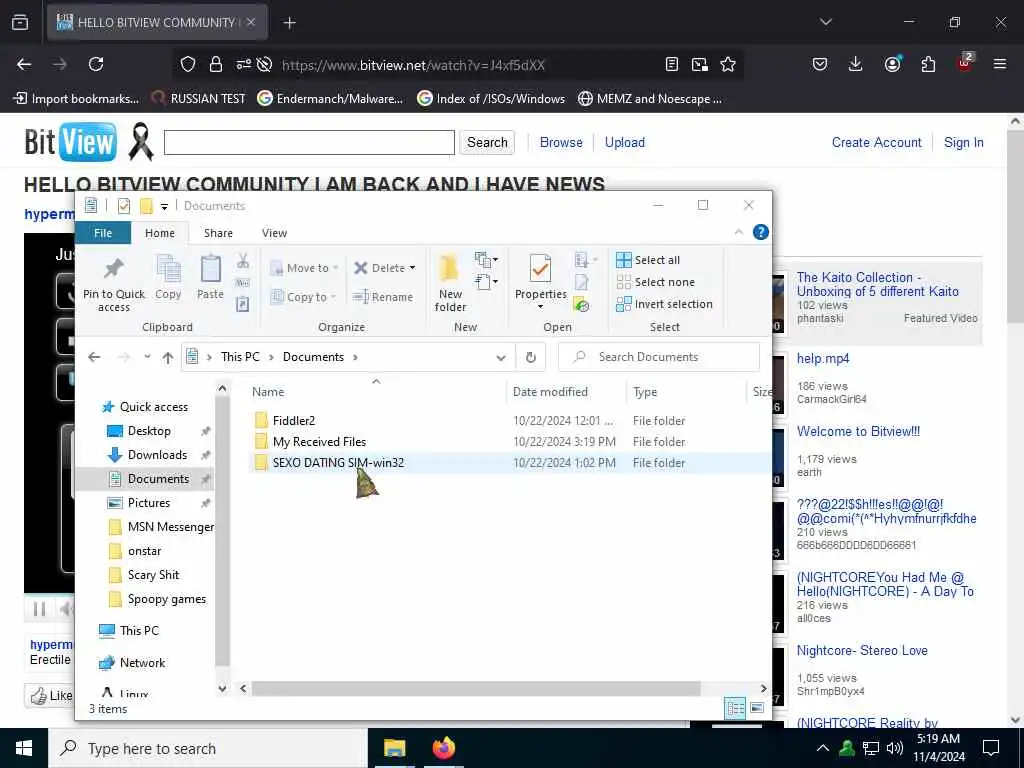
Task: Click the Sign In link
Action: (x=963, y=142)
